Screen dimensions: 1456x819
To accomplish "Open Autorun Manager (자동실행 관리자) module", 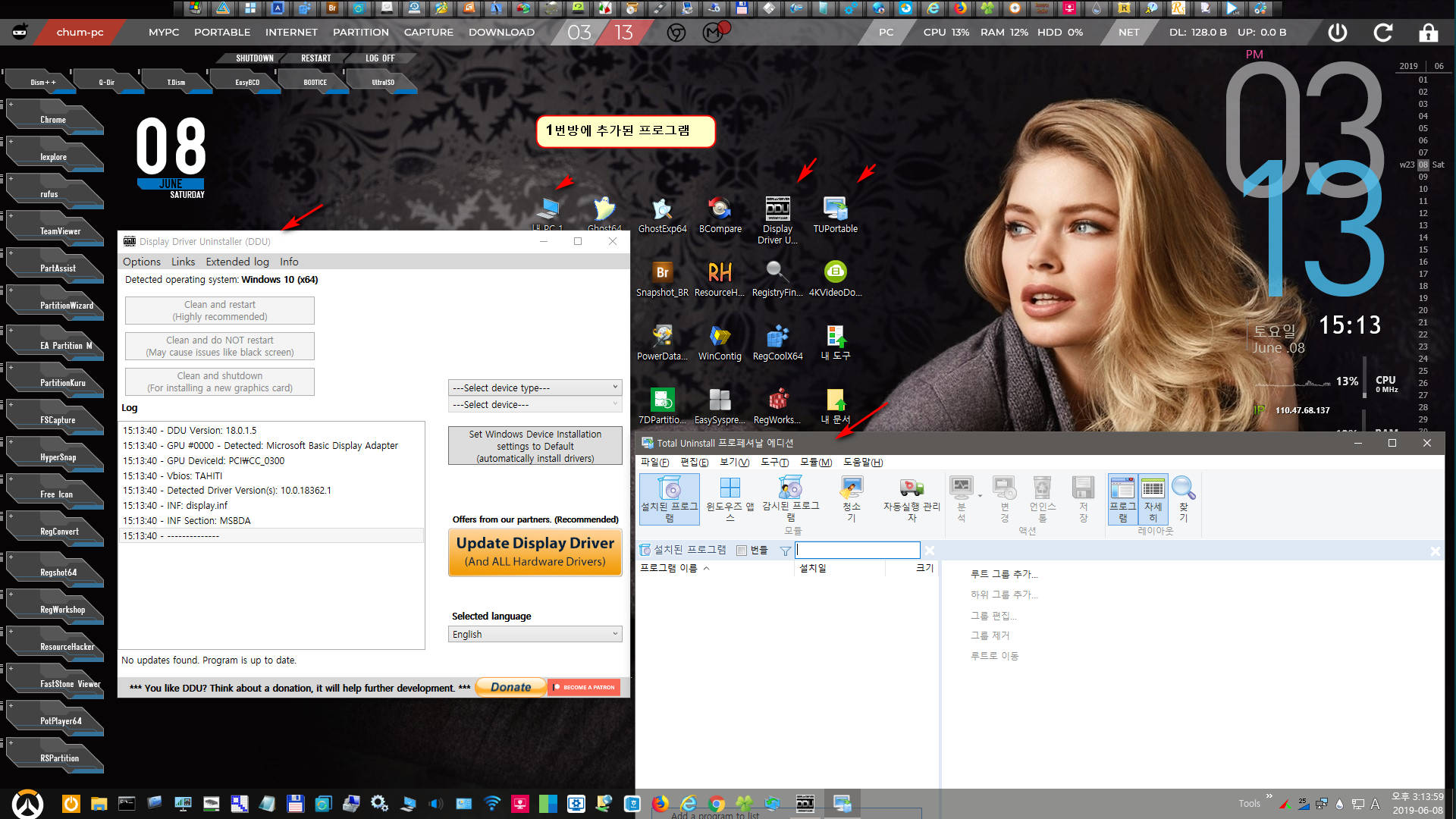I will click(911, 499).
